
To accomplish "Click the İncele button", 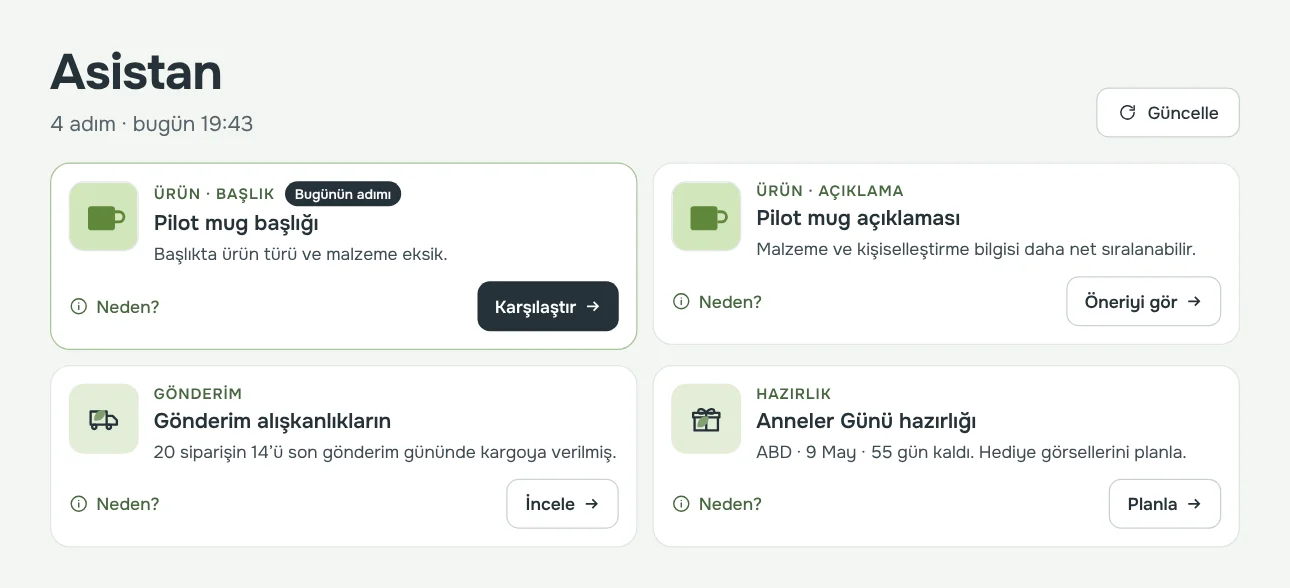I will tap(562, 504).
